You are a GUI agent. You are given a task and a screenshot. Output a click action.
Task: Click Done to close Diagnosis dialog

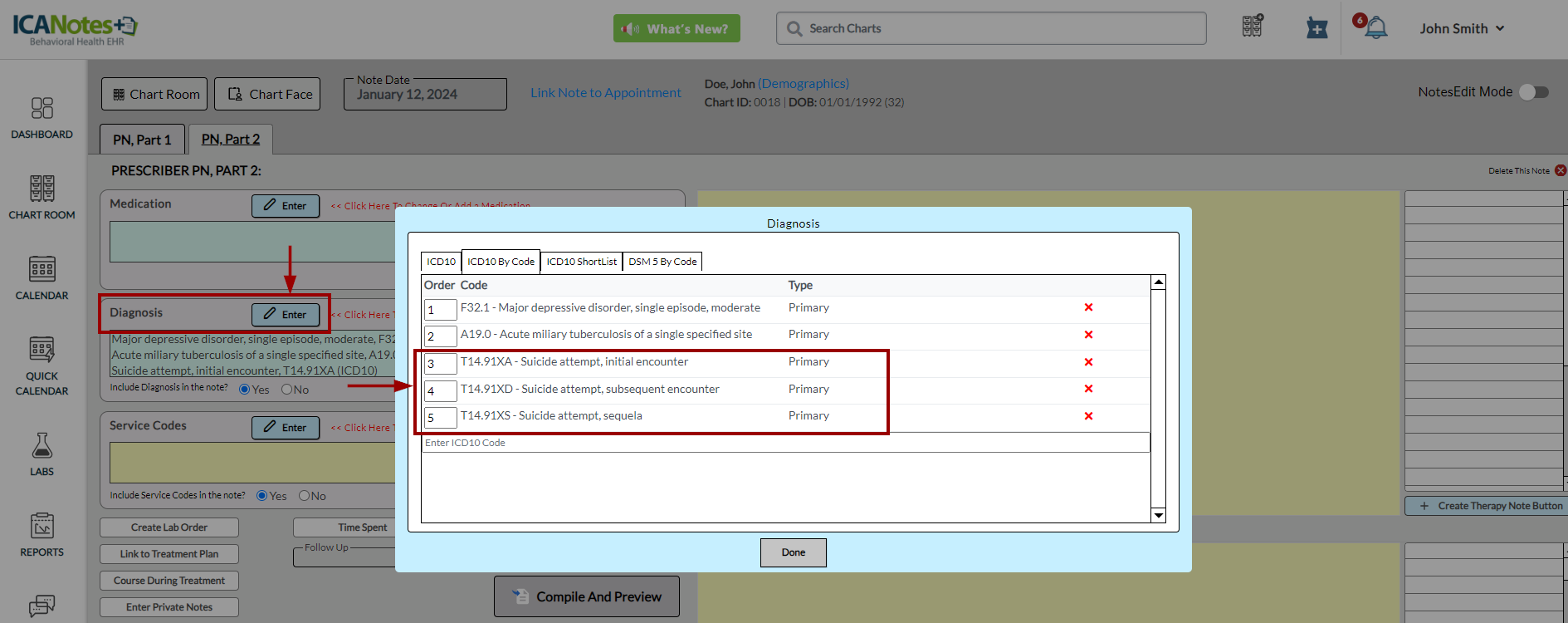(x=793, y=552)
